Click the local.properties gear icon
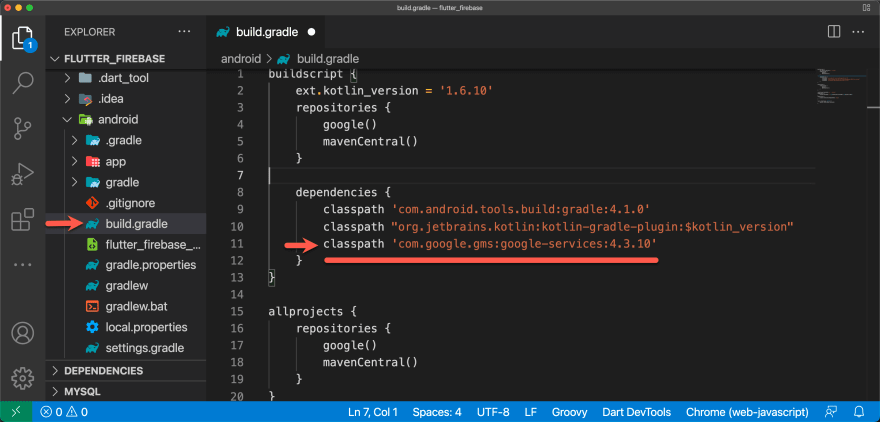880x422 pixels. [92, 327]
